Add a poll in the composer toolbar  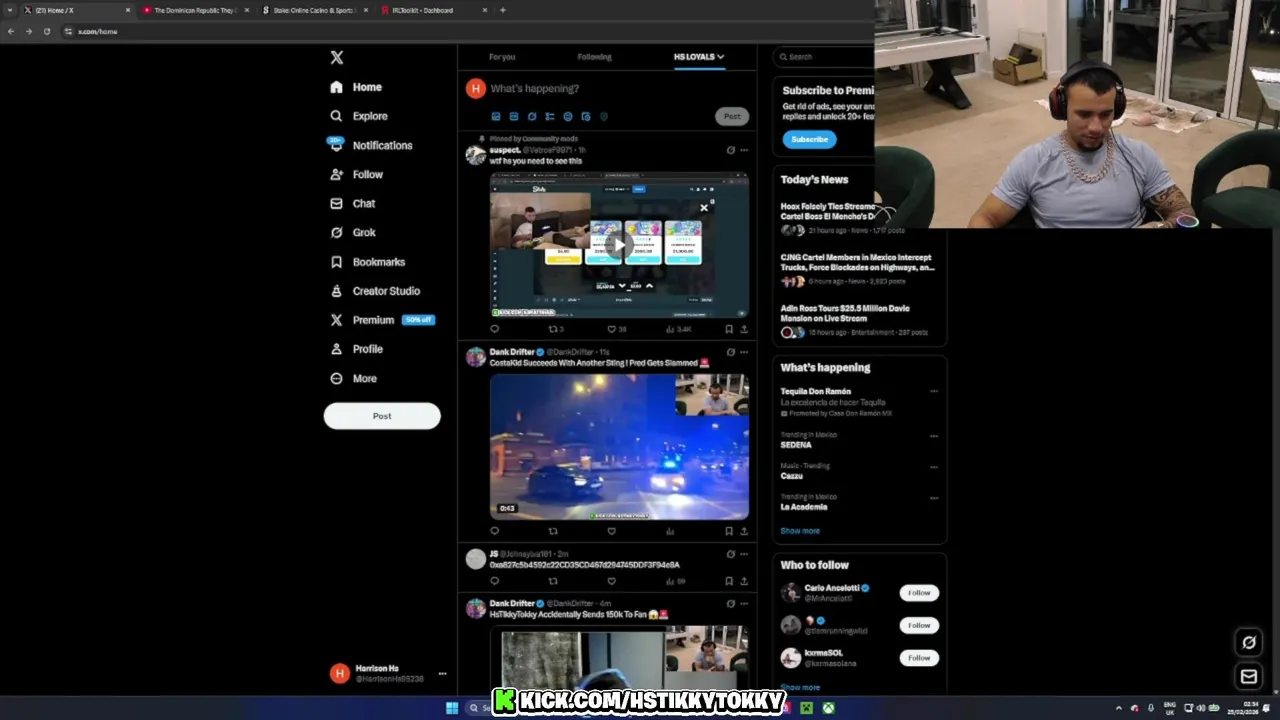(x=550, y=116)
